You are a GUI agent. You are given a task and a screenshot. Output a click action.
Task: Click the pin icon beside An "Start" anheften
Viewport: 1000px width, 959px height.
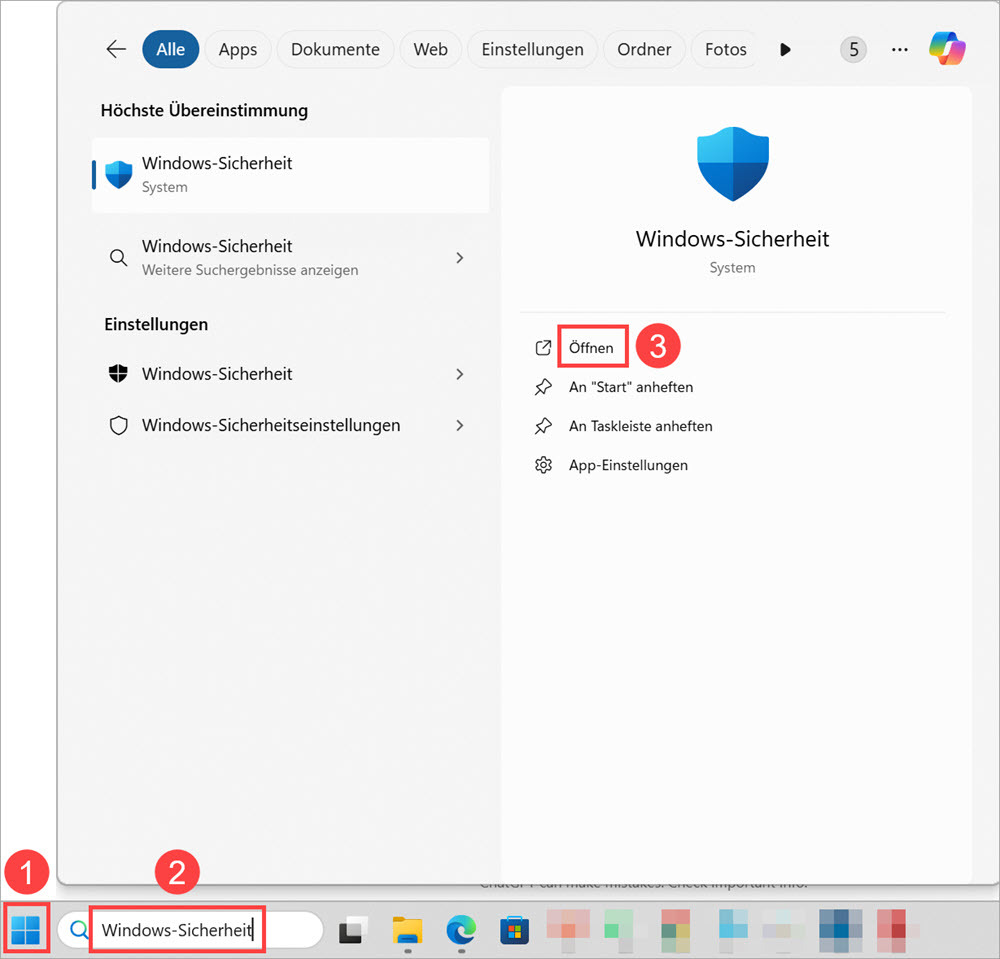point(543,387)
